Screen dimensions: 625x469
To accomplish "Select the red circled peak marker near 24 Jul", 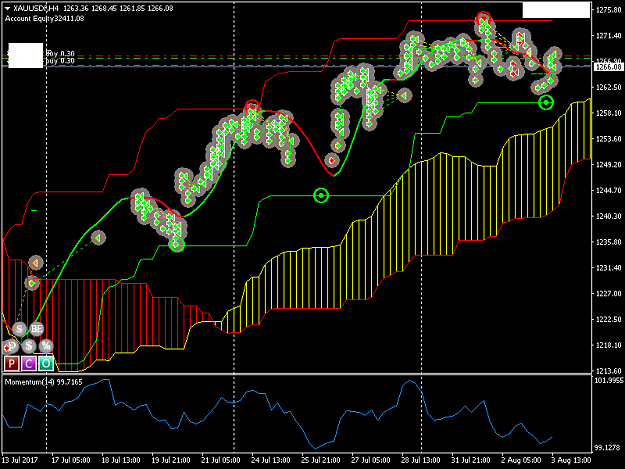I will click(x=252, y=107).
